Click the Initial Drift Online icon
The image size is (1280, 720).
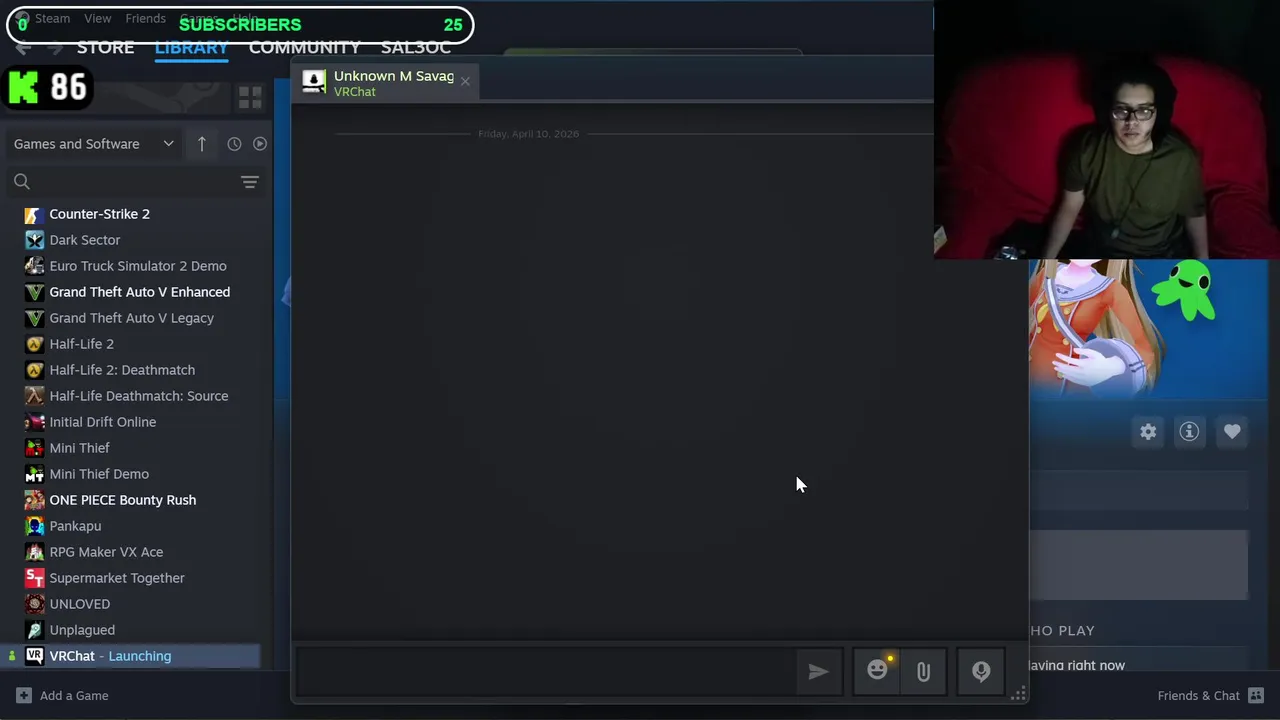click(x=35, y=422)
